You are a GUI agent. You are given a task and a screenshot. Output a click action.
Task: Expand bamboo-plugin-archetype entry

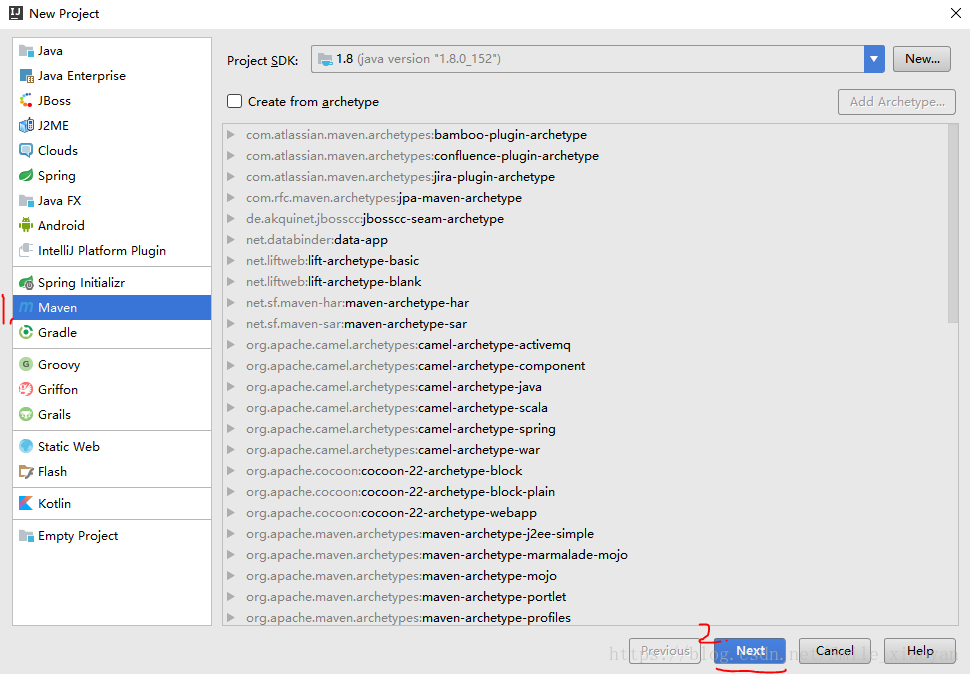231,134
